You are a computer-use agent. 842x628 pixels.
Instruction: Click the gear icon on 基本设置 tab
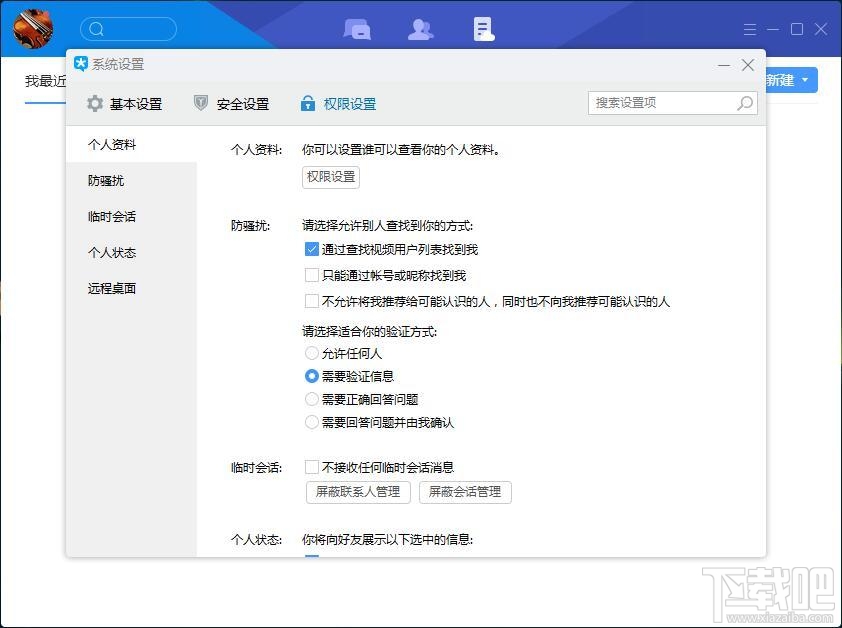click(94, 102)
